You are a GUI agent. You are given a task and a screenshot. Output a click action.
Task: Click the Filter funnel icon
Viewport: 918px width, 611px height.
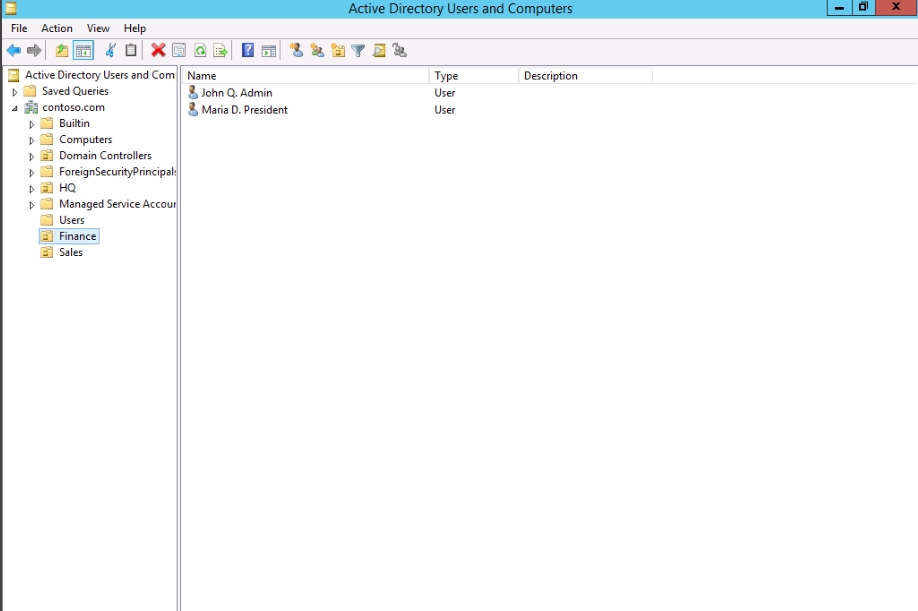pyautogui.click(x=358, y=51)
